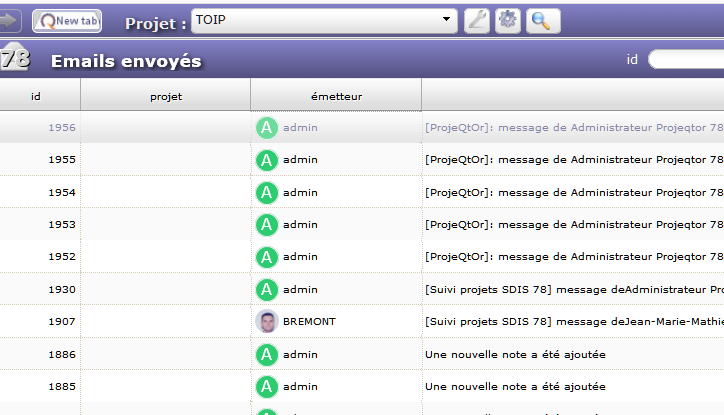Click admin avatar icon in row 1886
The image size is (724, 415).
(x=266, y=354)
